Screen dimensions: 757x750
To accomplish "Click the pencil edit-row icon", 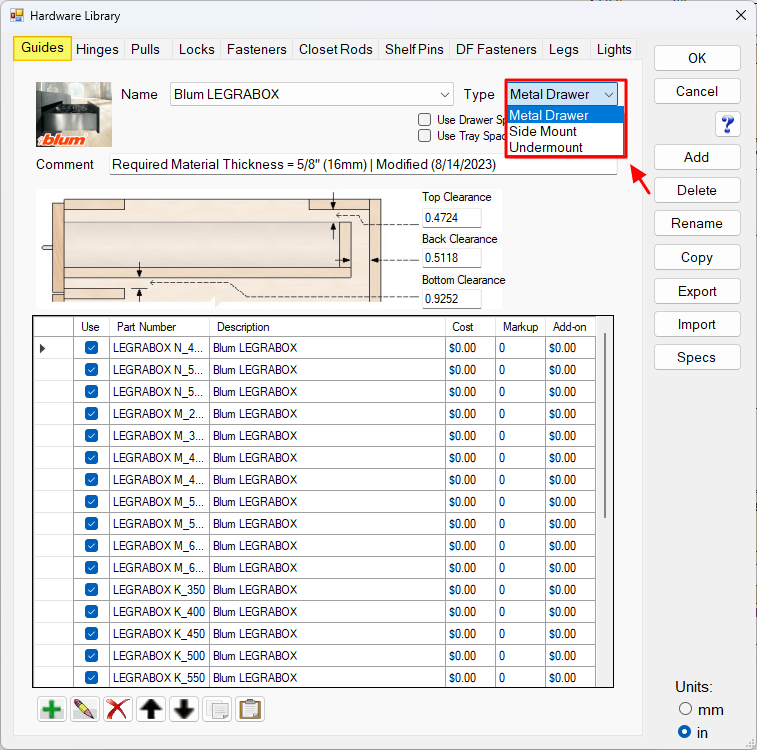I will (85, 709).
